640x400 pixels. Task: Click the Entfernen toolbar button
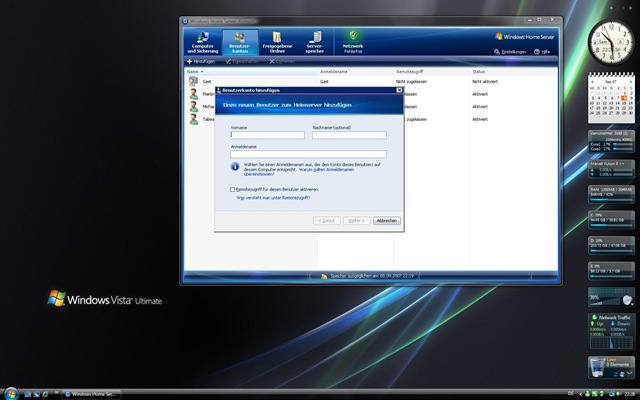(282, 61)
